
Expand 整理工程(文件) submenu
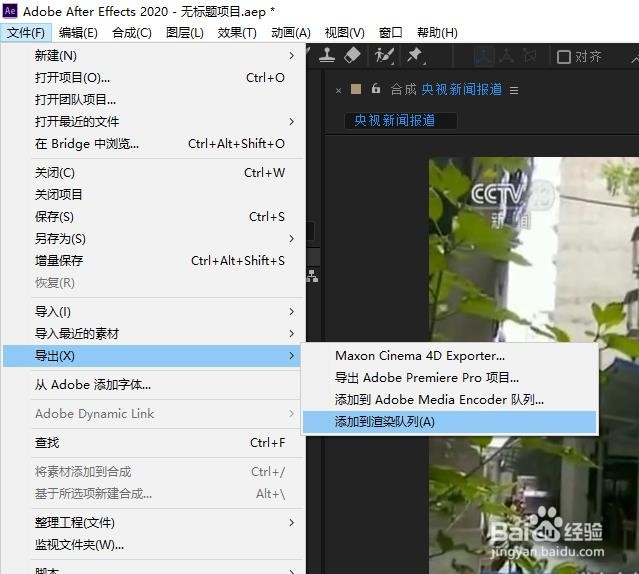[154, 523]
